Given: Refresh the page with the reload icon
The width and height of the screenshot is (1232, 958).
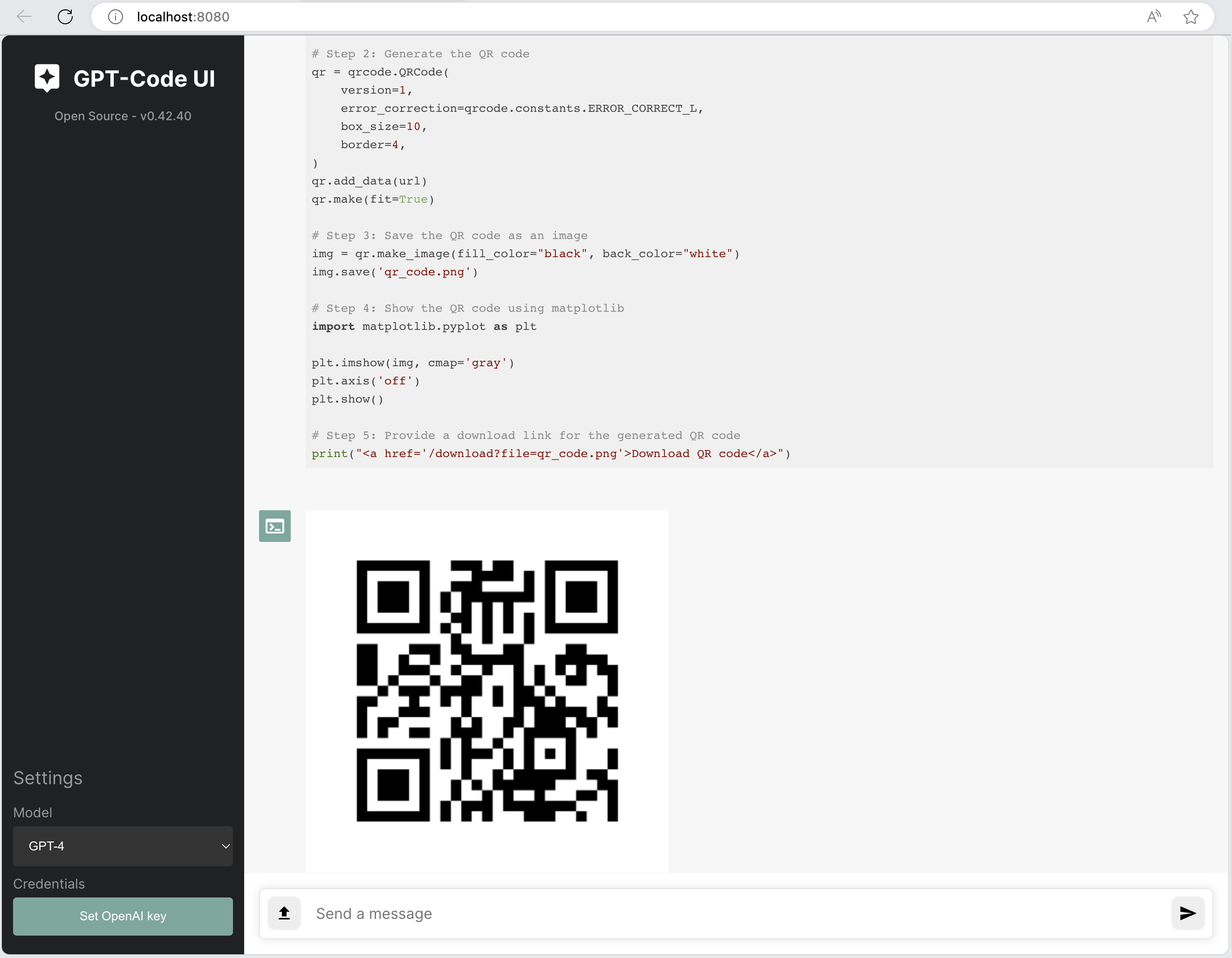Looking at the screenshot, I should pyautogui.click(x=65, y=16).
